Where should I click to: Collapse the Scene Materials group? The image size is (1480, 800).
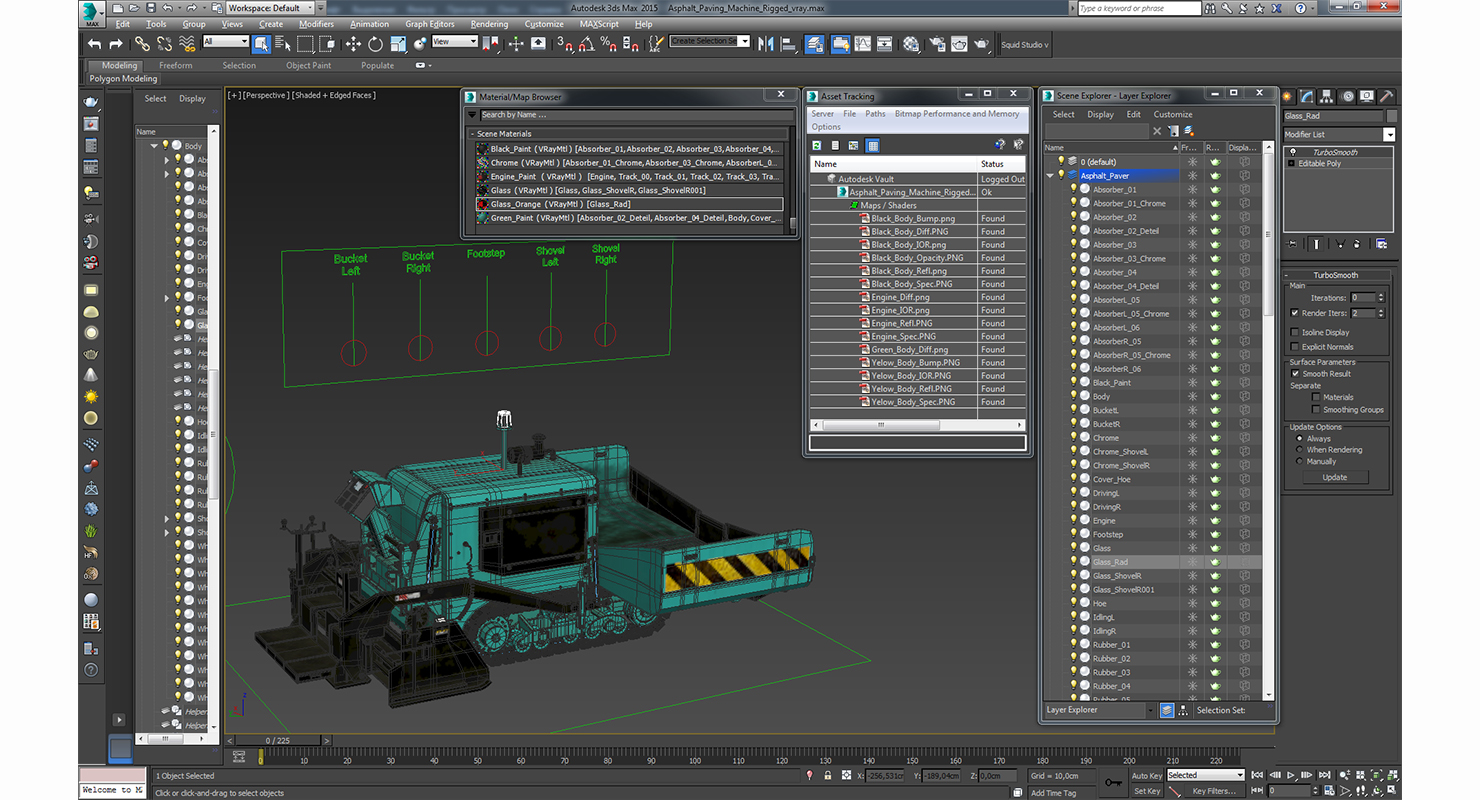(474, 134)
